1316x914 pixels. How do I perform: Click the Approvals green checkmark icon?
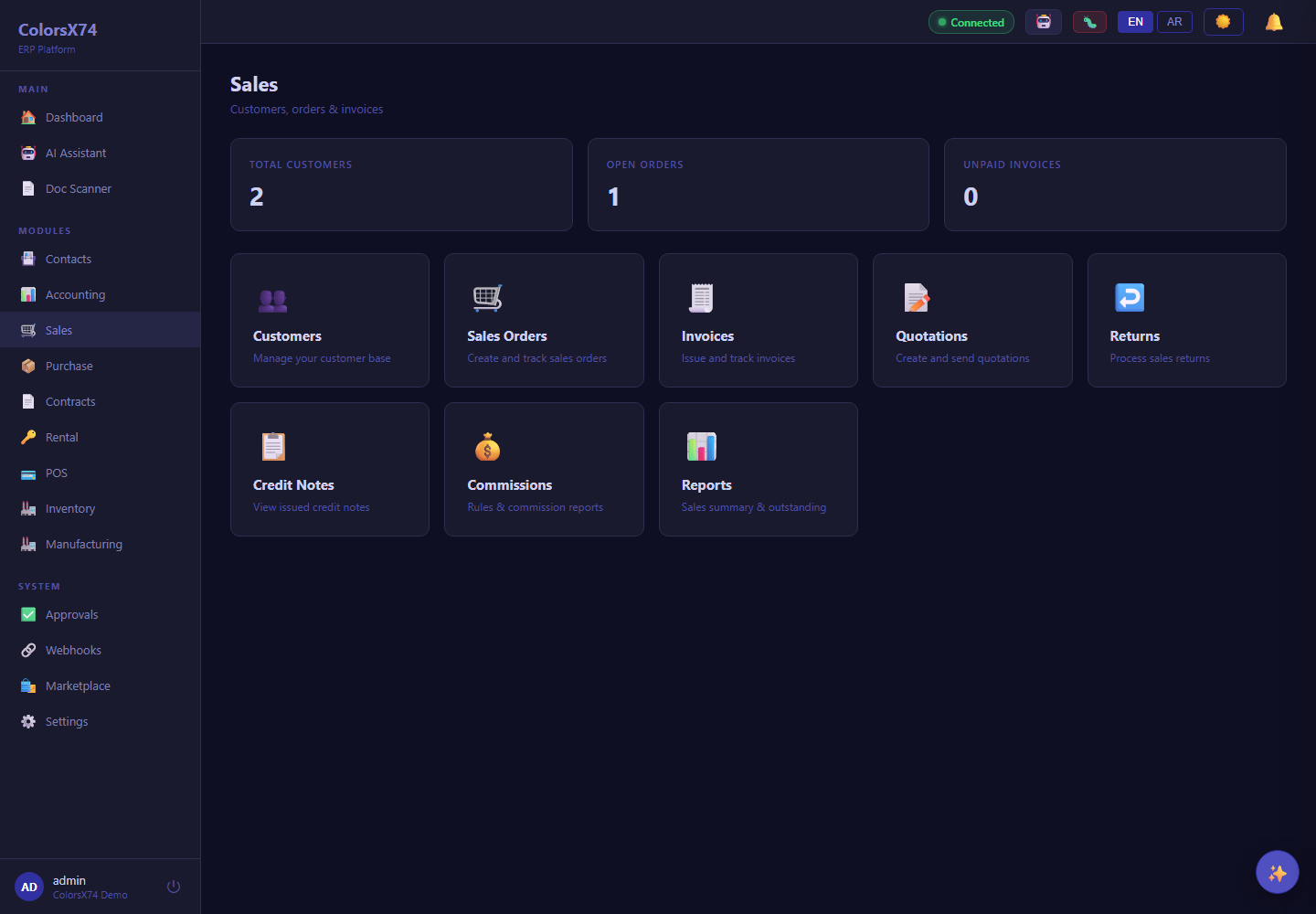point(28,614)
